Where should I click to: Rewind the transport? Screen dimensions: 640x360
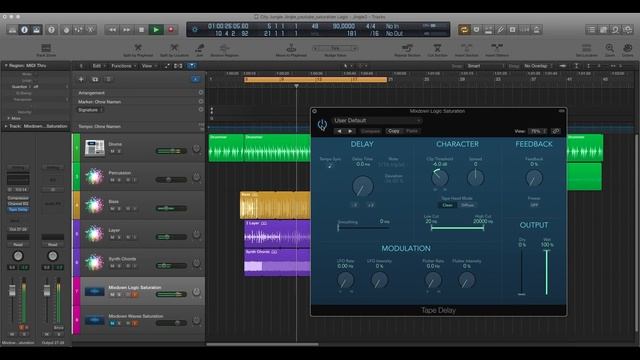112,30
